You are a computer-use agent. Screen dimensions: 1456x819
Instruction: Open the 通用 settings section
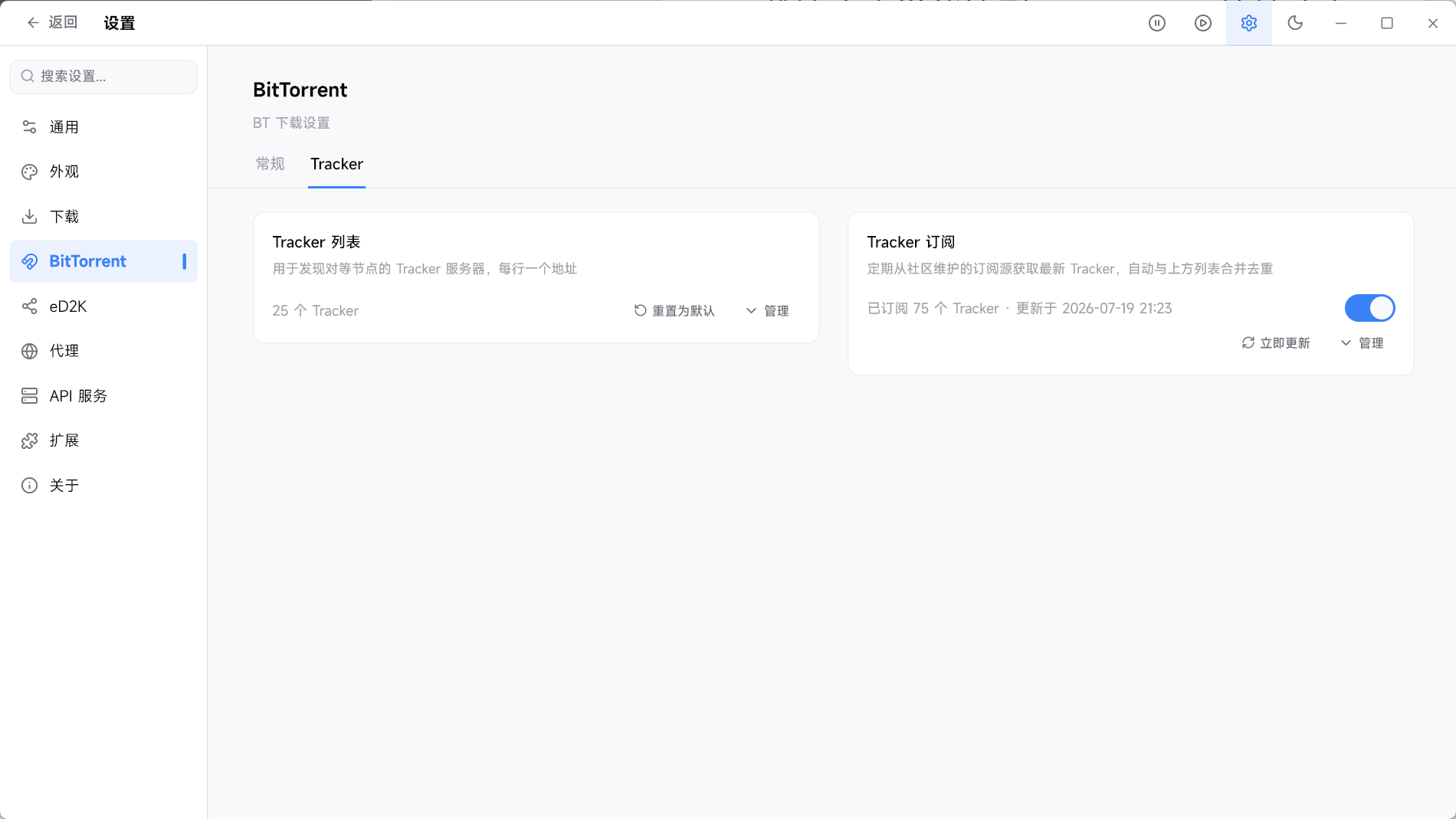click(103, 127)
